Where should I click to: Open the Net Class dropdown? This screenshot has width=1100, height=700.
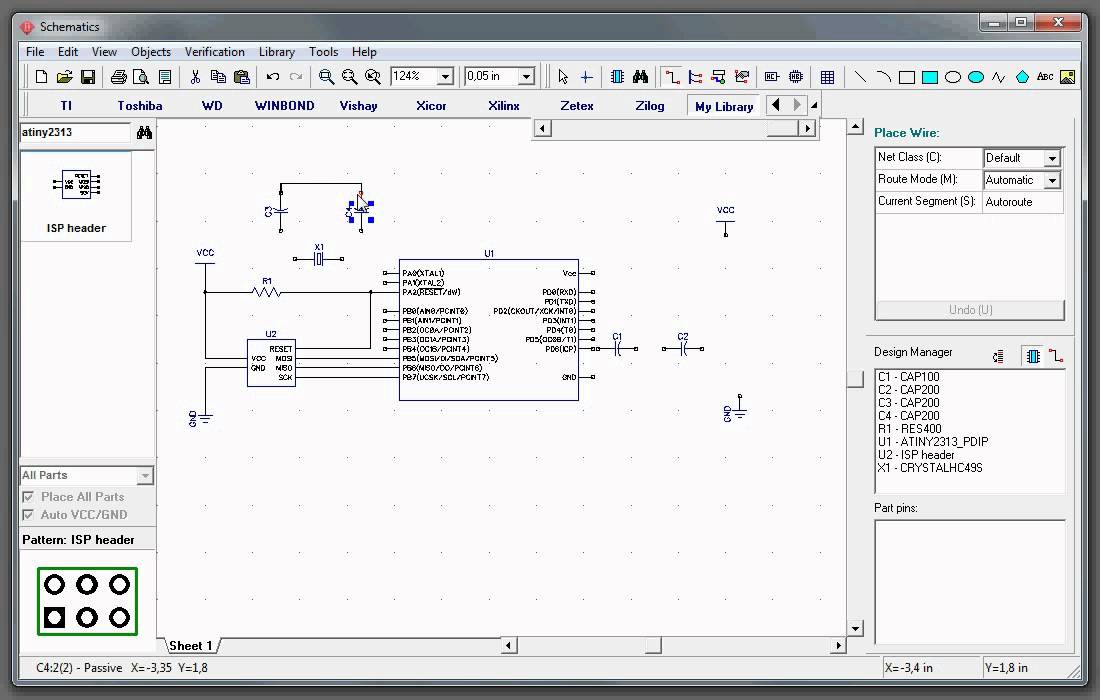[x=1052, y=159]
